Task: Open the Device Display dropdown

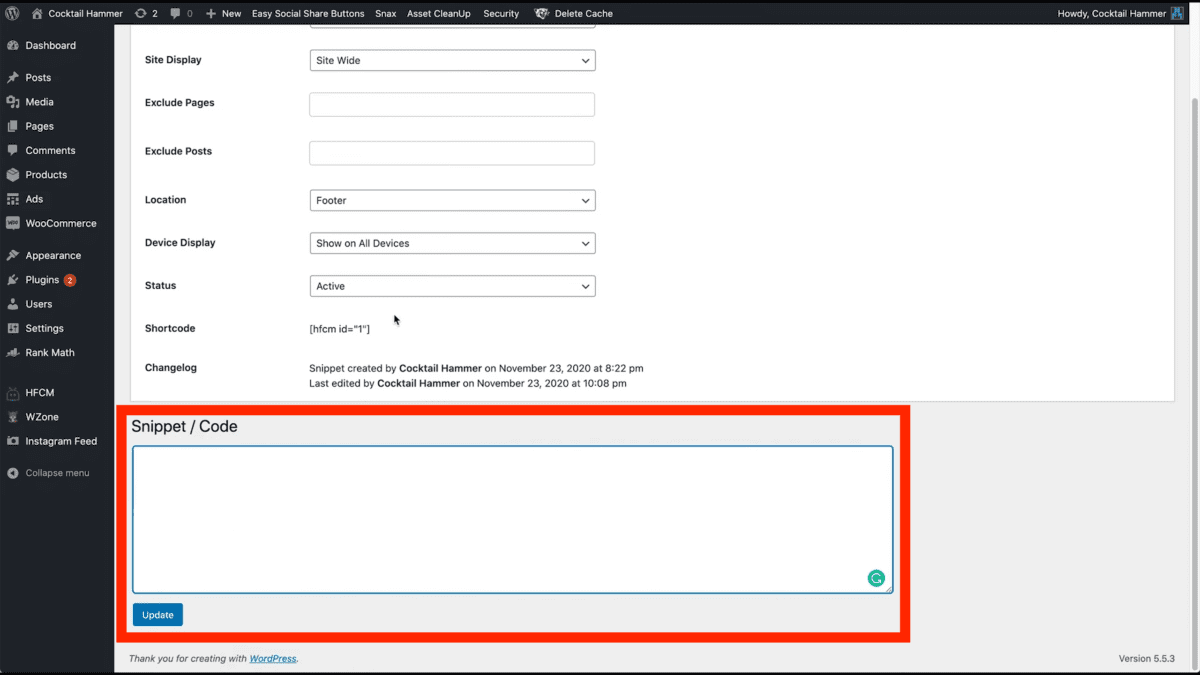Action: coord(452,243)
